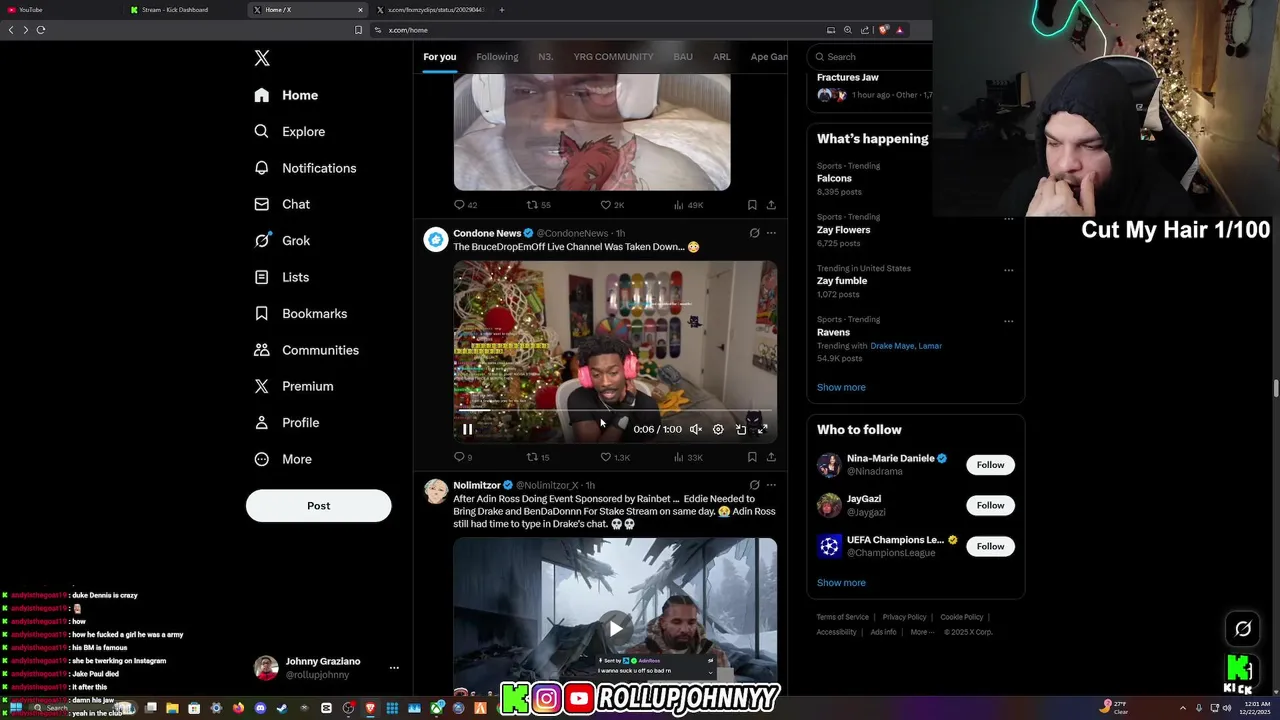Screen dimensions: 1280x720
Task: Unmute the Condone News video
Action: pos(695,429)
